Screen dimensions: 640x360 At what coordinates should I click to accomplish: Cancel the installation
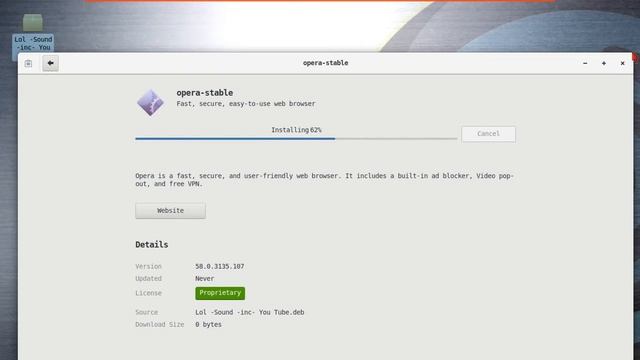tap(488, 134)
